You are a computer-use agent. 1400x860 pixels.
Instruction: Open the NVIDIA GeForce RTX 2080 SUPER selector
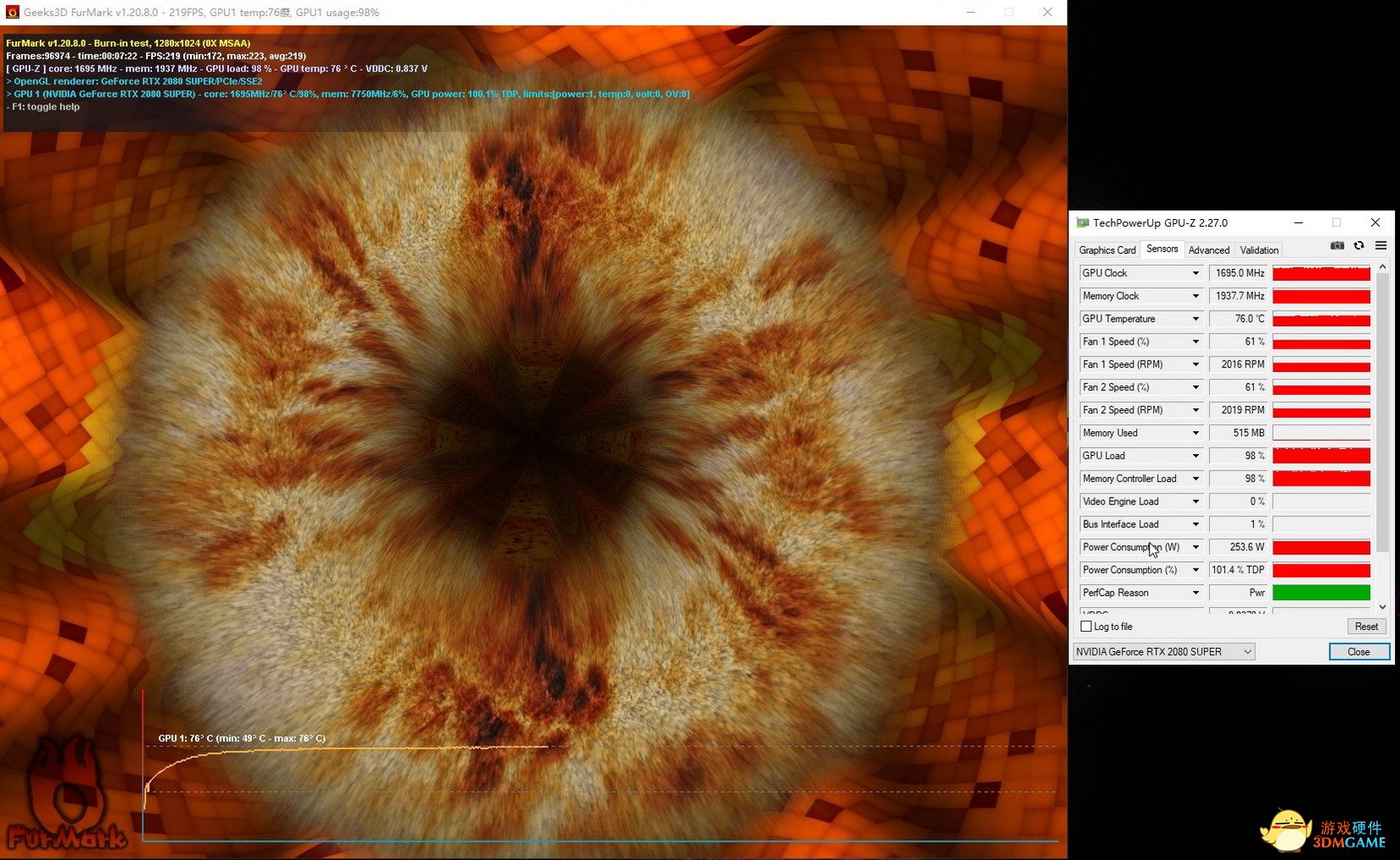pyautogui.click(x=1163, y=652)
